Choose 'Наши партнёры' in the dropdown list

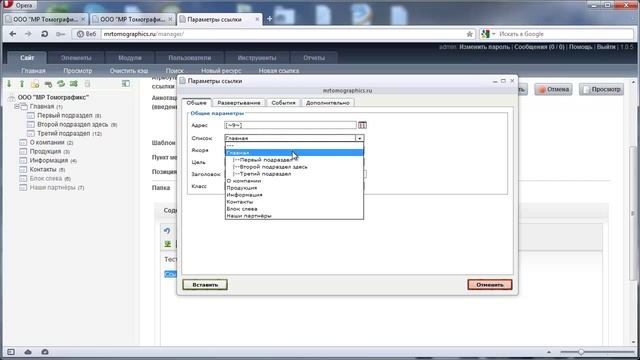tap(294, 216)
